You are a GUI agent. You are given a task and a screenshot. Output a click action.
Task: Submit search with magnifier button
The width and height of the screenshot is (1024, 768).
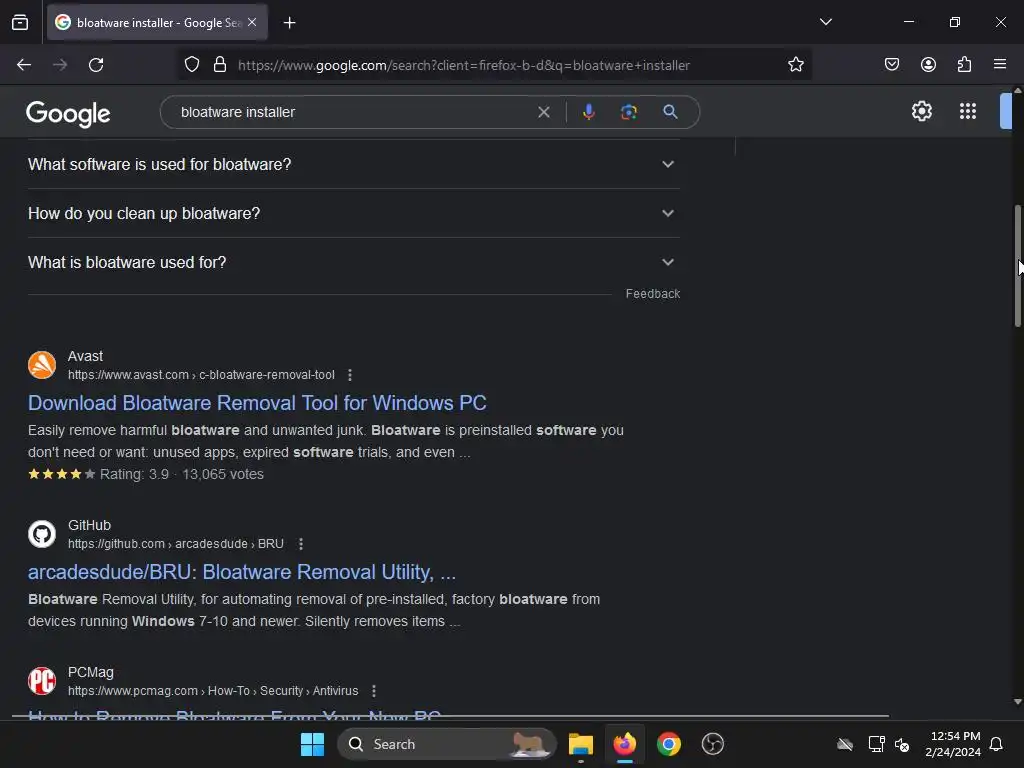pos(670,112)
